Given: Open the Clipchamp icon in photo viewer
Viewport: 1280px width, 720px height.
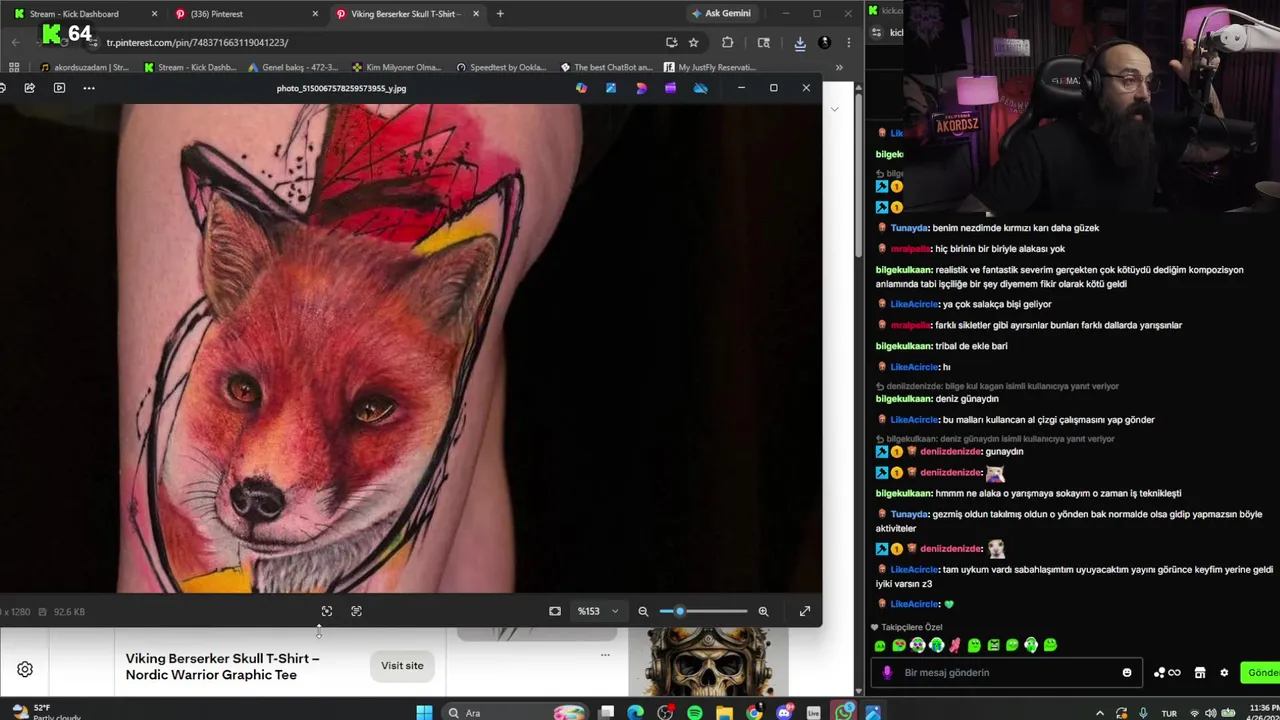Looking at the screenshot, I should coord(670,88).
